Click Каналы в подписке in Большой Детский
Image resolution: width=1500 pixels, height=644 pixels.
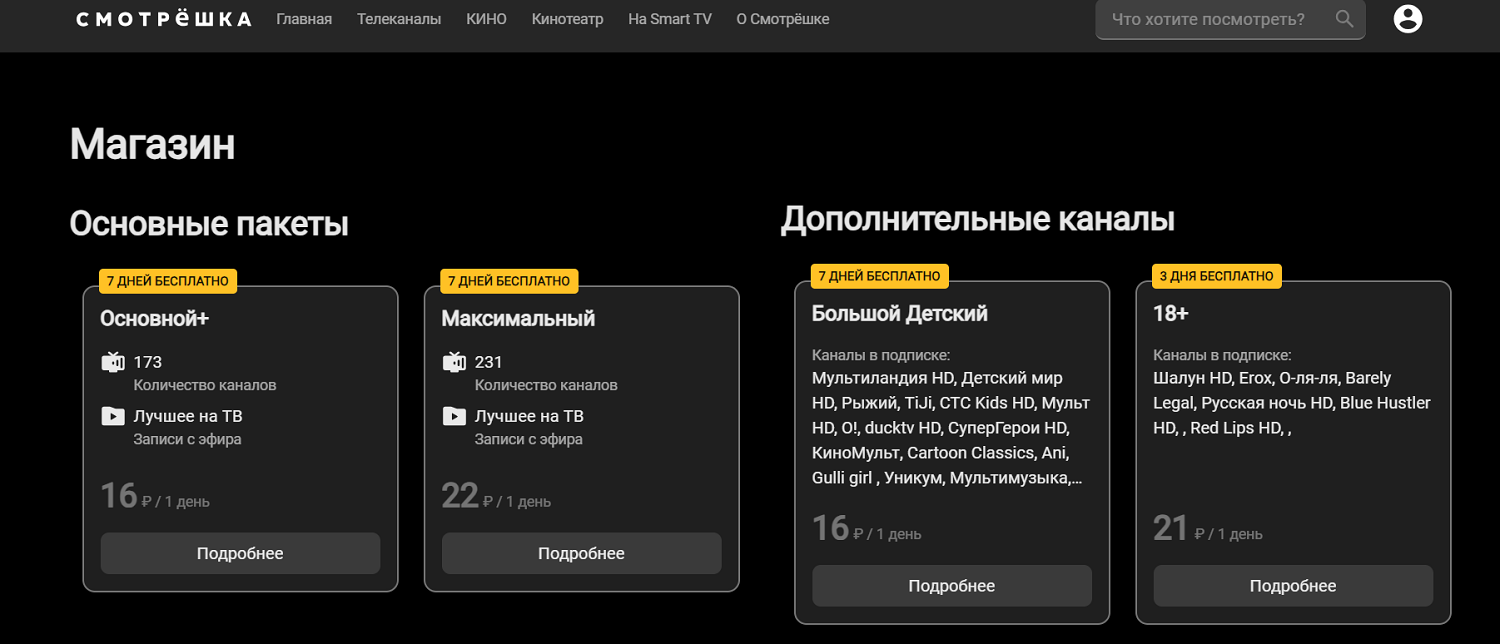881,355
